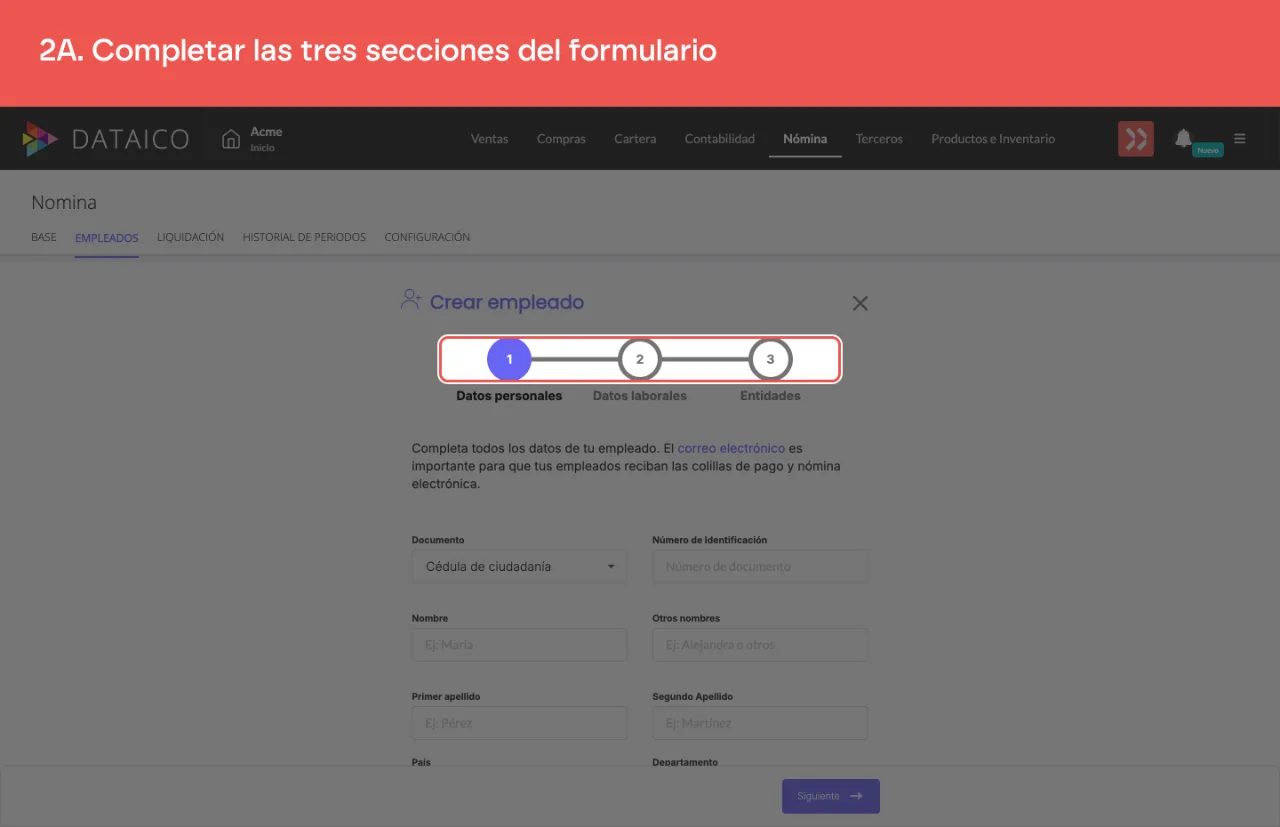
Task: Open the Acme home icon
Action: [x=231, y=139]
